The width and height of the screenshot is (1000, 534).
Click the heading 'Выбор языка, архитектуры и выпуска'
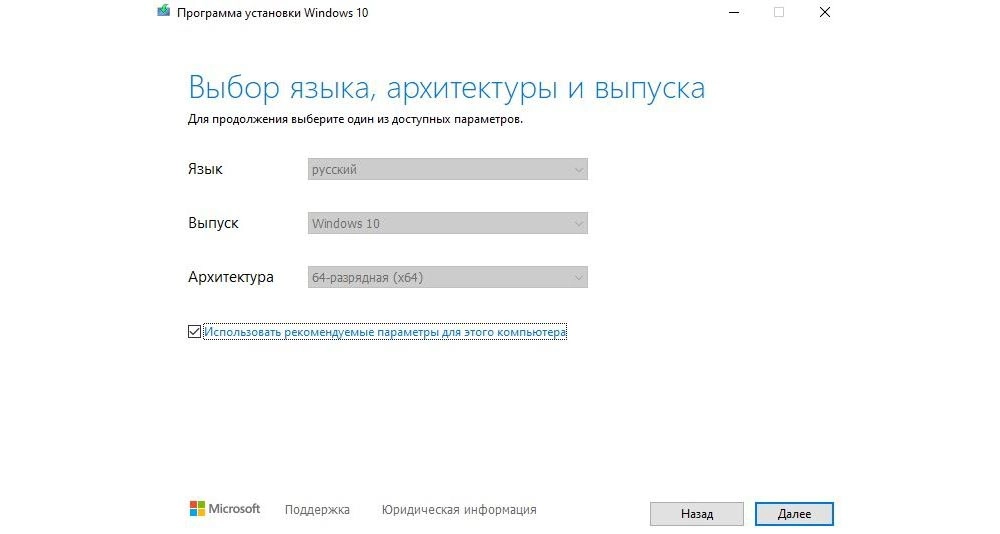coord(446,88)
